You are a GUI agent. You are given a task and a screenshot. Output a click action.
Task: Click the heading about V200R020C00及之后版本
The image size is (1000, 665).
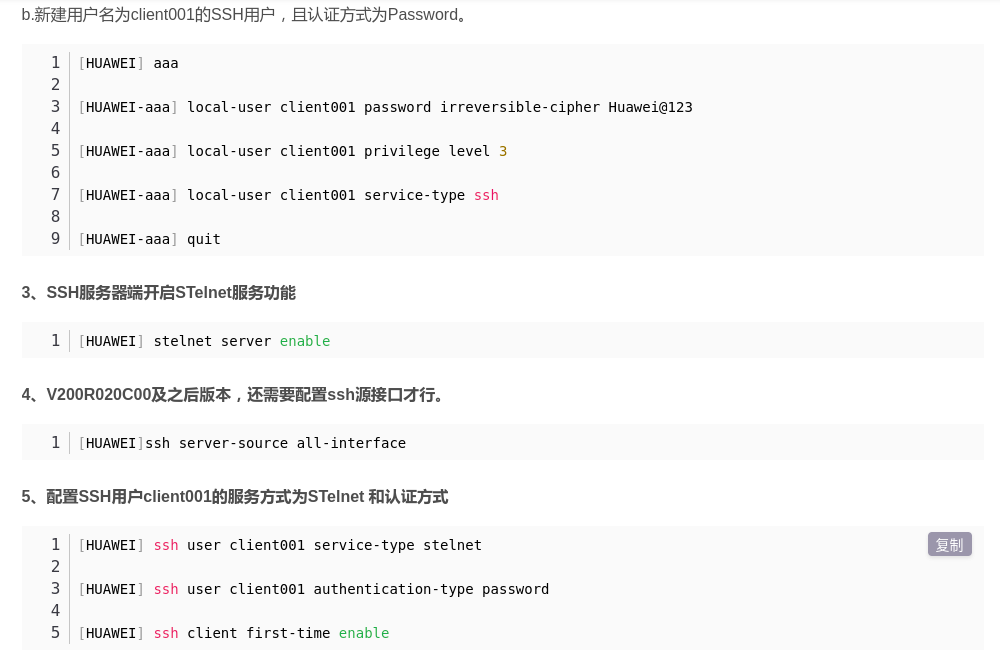coord(232,395)
